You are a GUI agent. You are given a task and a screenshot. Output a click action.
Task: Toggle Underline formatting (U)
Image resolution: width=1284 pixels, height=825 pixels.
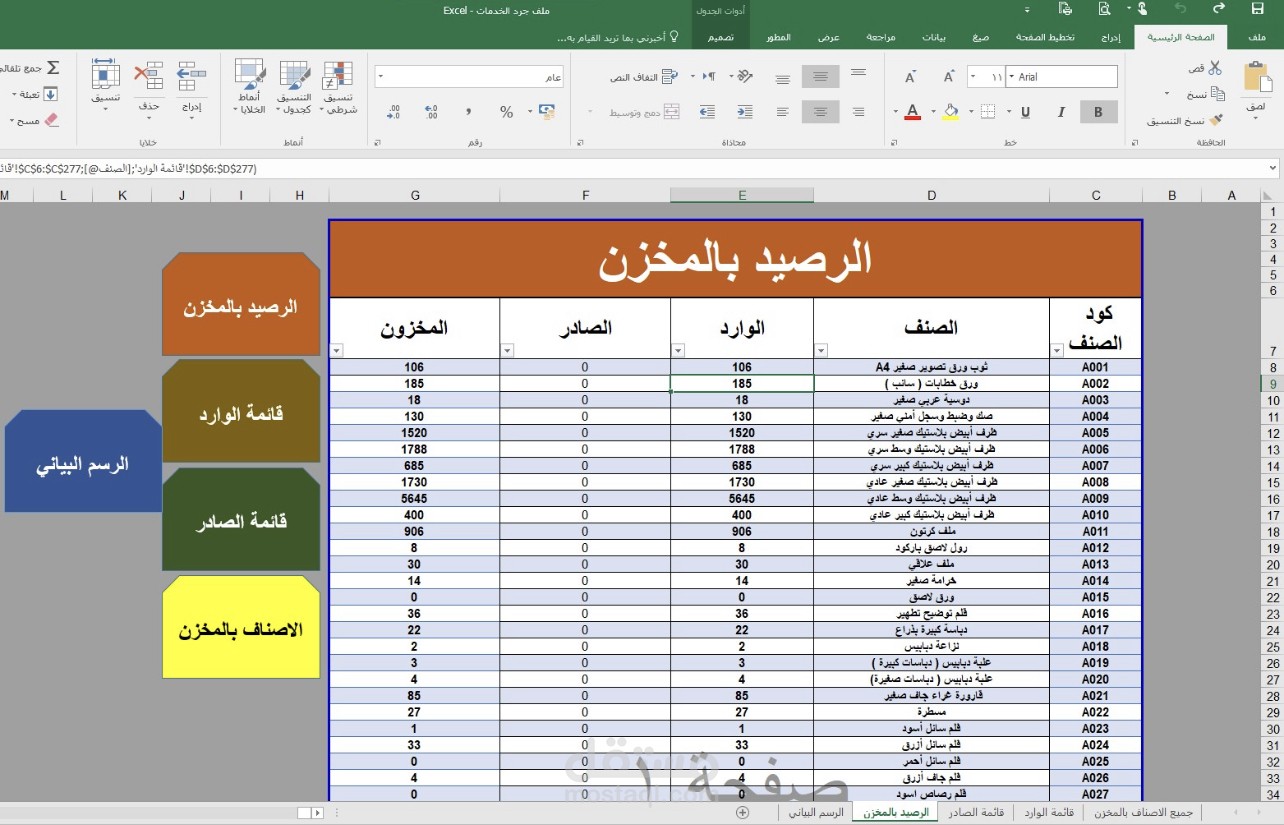pos(1026,112)
